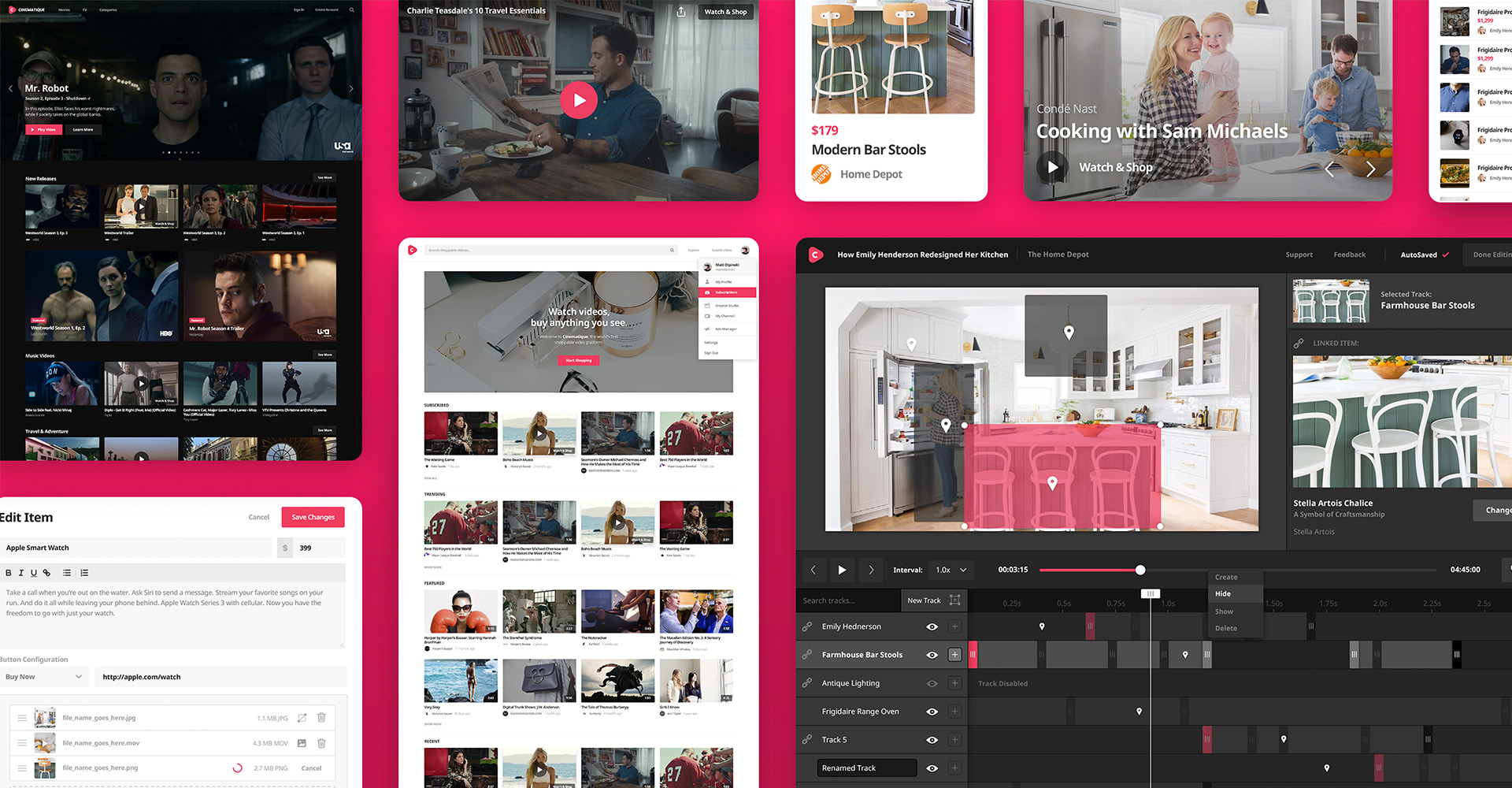Click the share icon on Travel Essentials video
Image resolution: width=1512 pixels, height=788 pixels.
click(x=681, y=12)
